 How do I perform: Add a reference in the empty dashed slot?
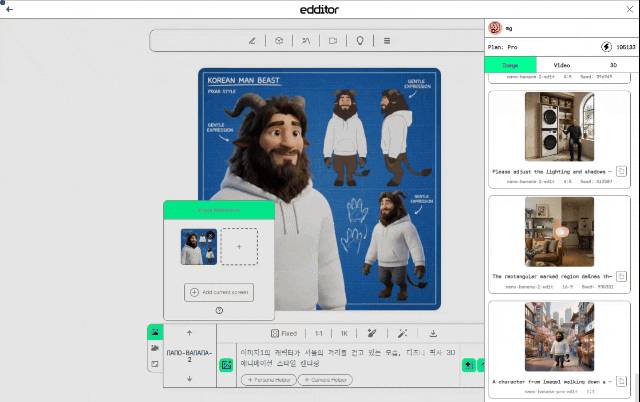pos(239,247)
